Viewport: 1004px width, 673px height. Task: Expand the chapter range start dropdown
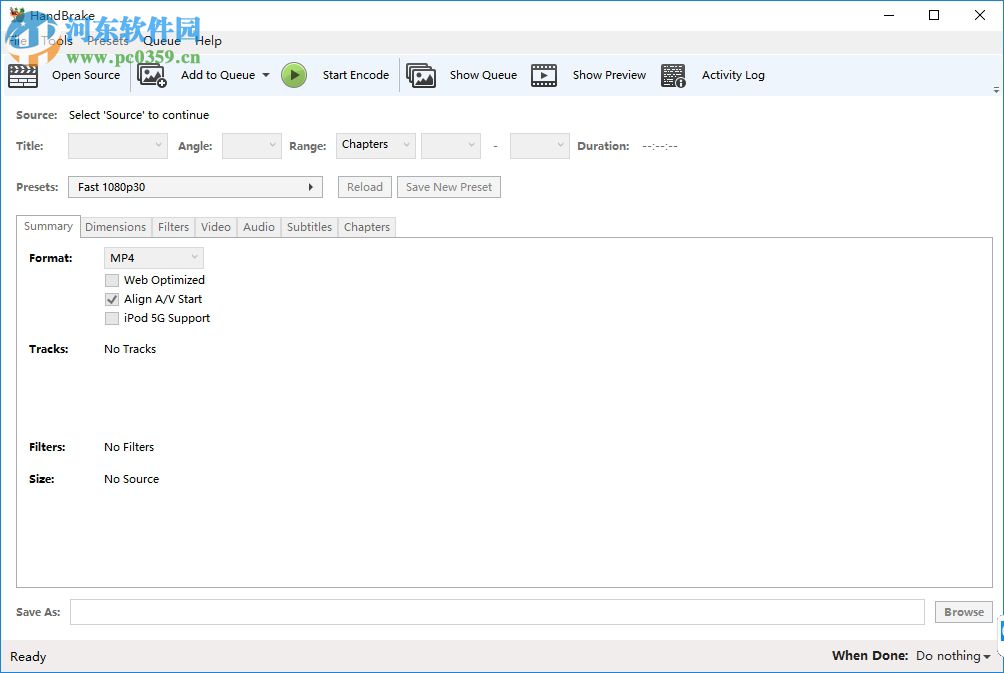451,146
